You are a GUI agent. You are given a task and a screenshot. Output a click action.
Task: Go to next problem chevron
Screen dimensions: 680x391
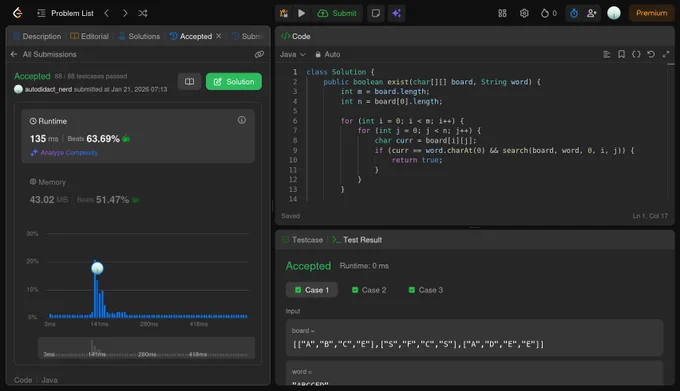[125, 13]
